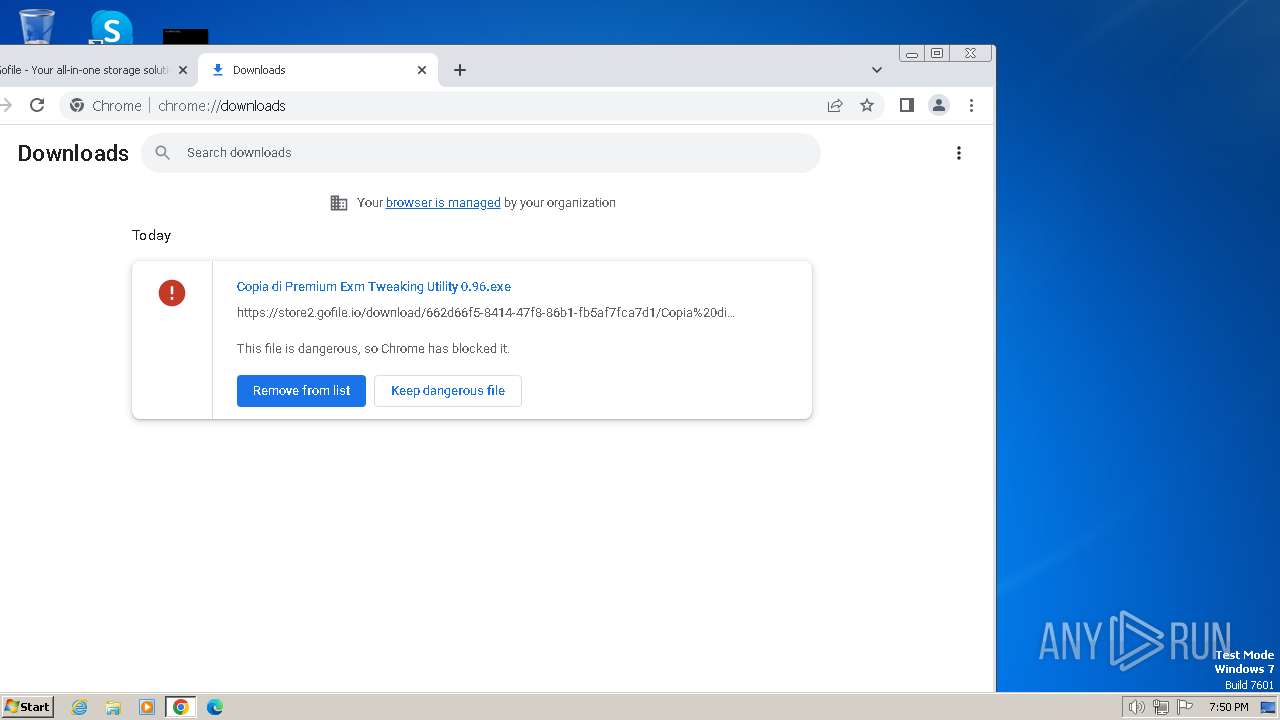
Task: Click the Today date heading
Action: pyautogui.click(x=152, y=235)
